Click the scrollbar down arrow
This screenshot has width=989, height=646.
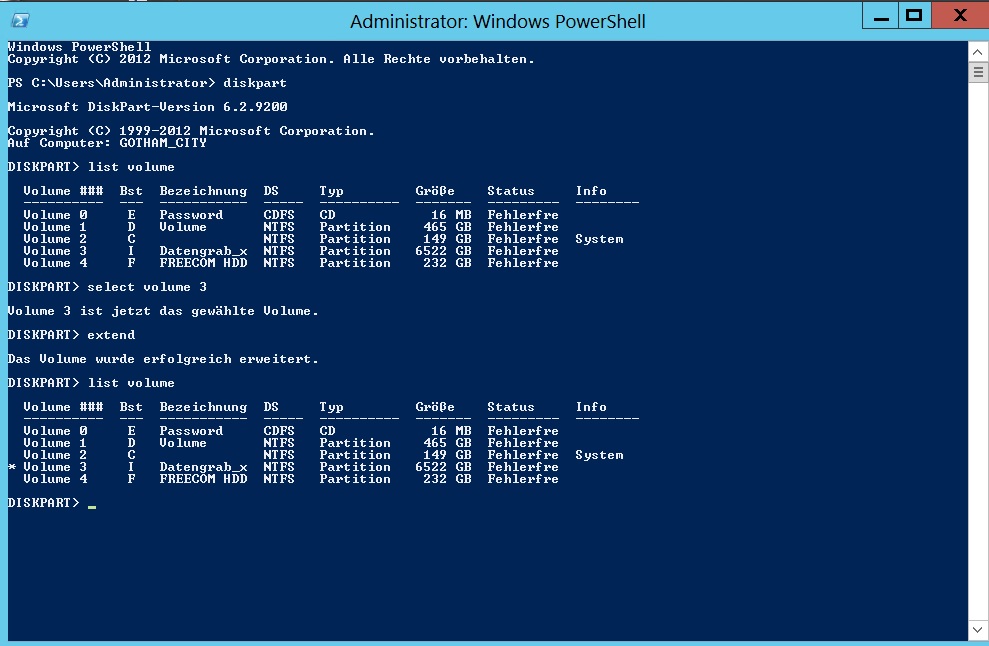[977, 629]
